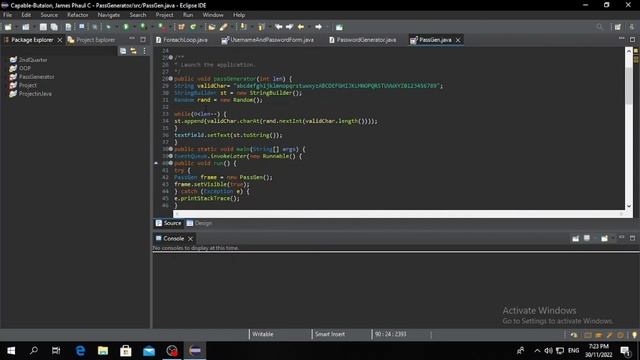Collapse passGenerator method fold at line 28
640x360 pixels.
point(171,79)
